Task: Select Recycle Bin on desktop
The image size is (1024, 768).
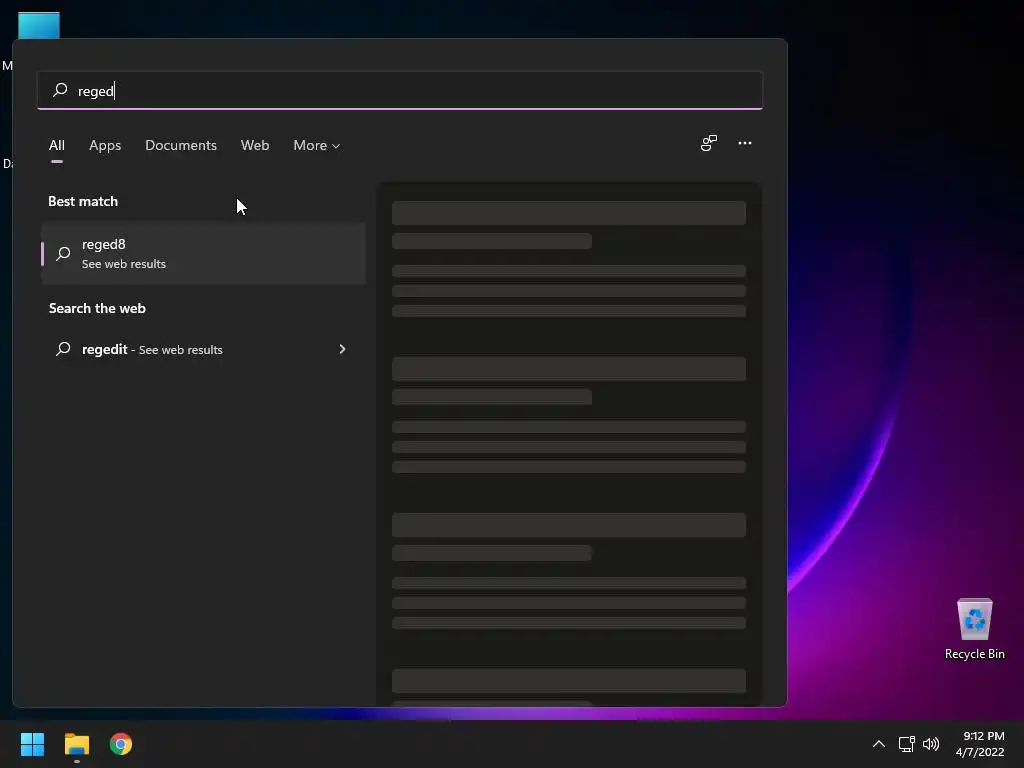Action: pos(974,629)
